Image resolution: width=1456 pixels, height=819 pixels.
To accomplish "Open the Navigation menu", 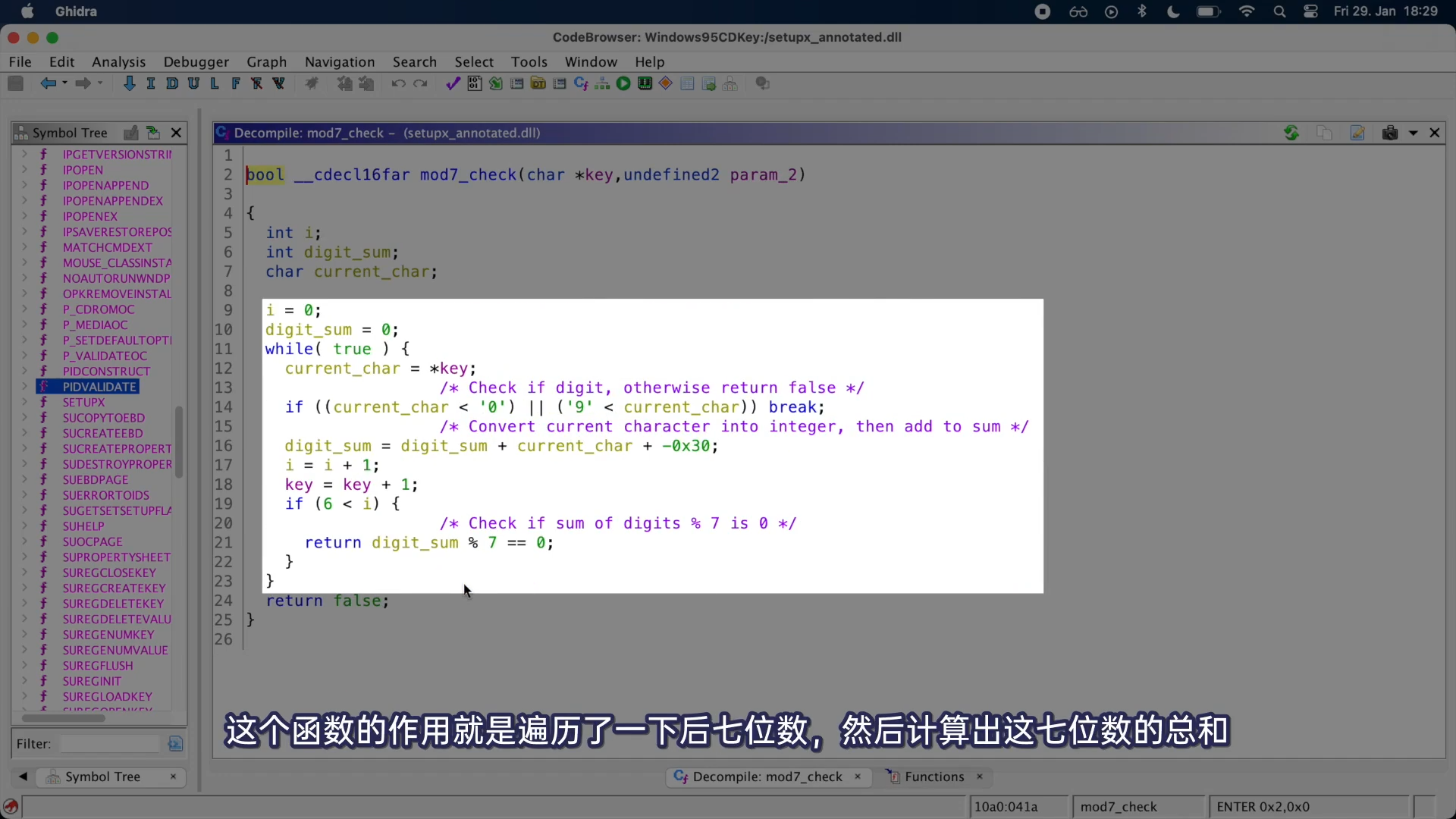I will click(x=340, y=61).
